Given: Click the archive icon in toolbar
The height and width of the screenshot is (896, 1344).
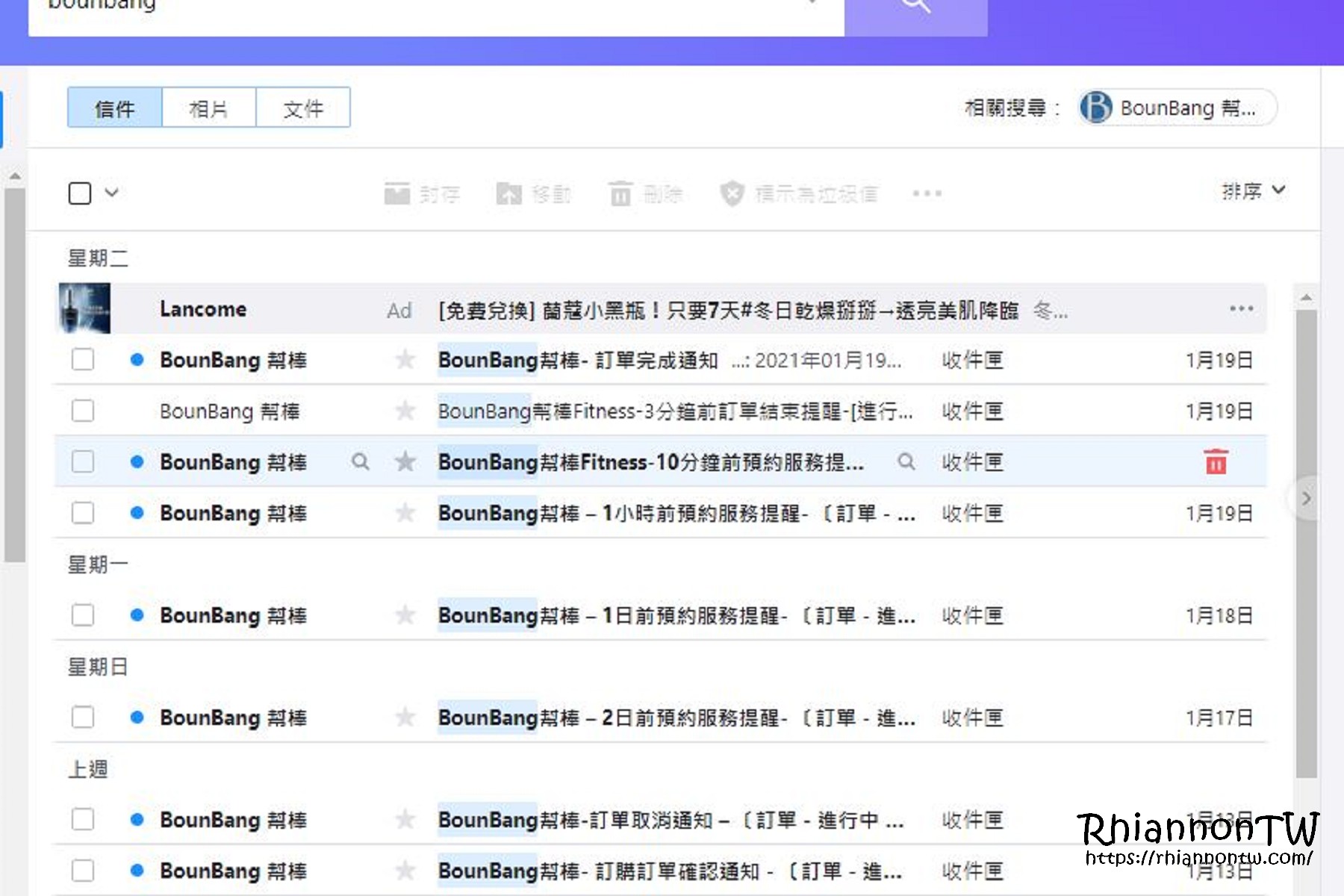Looking at the screenshot, I should tap(397, 193).
